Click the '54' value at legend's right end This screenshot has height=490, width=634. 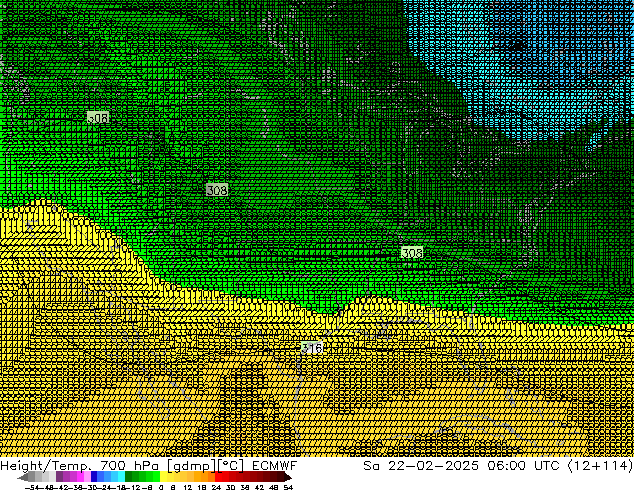[288, 487]
